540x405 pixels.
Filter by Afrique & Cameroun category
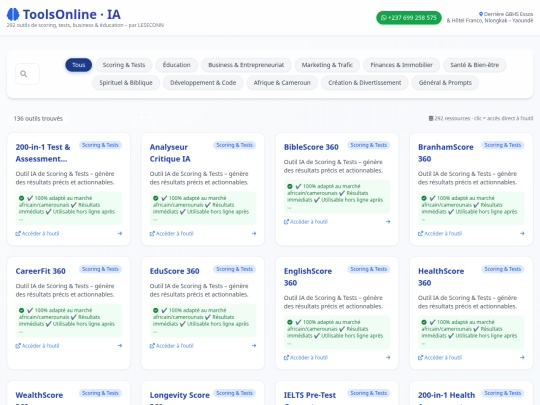pyautogui.click(x=282, y=83)
